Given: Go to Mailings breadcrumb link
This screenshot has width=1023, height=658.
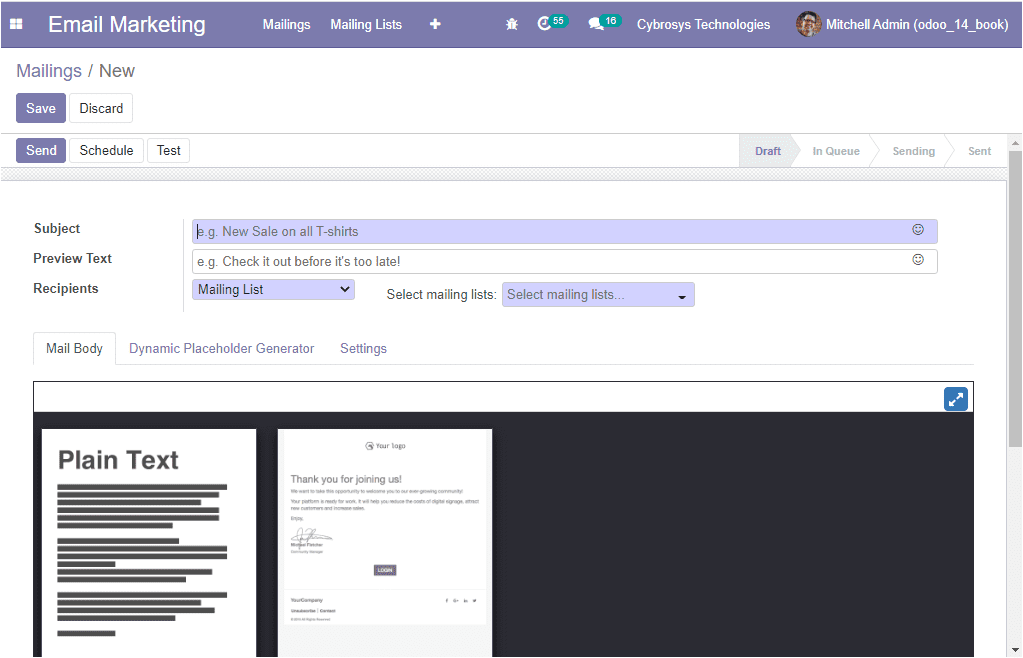Looking at the screenshot, I should [49, 71].
